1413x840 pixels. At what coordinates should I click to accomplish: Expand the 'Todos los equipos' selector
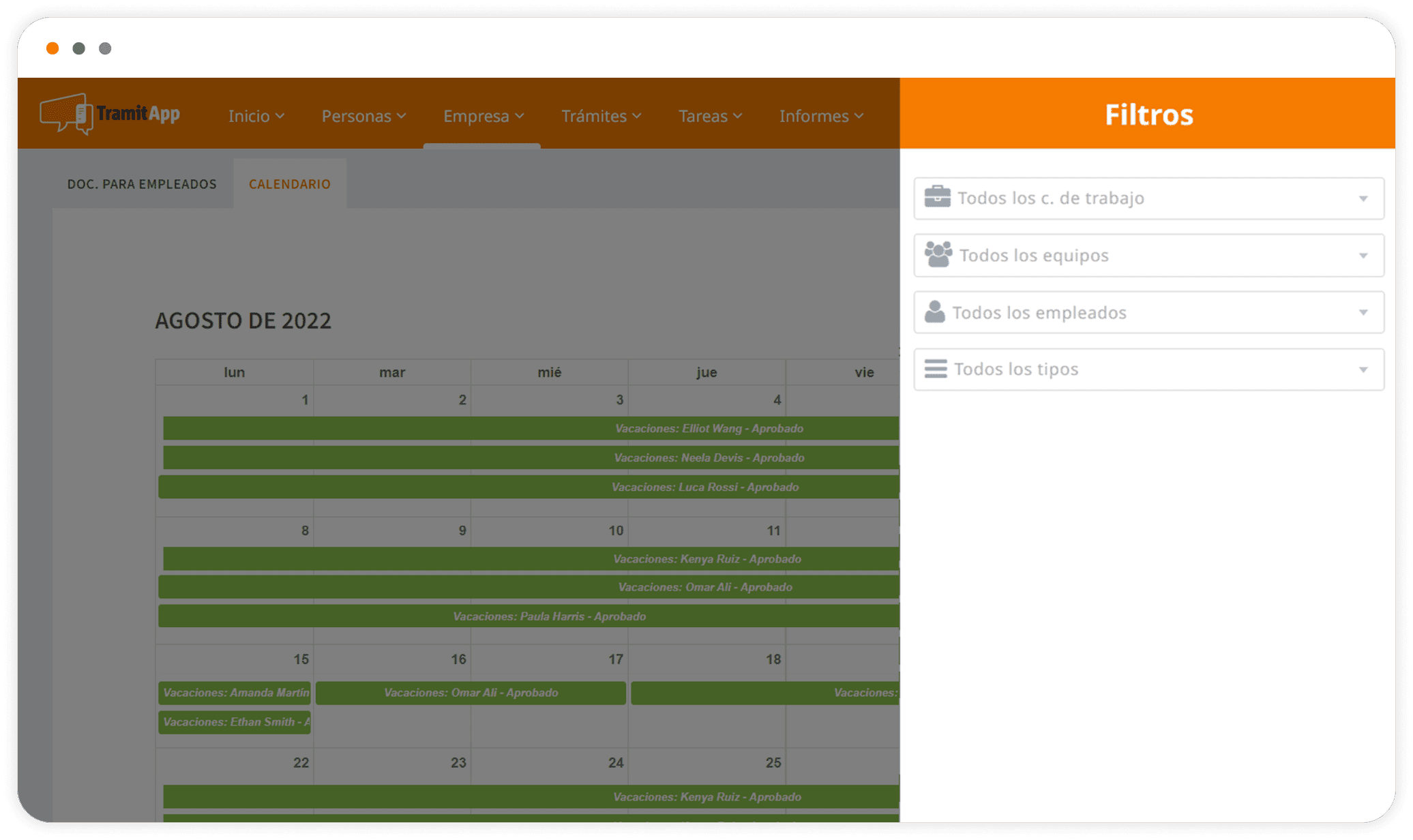tap(1363, 255)
